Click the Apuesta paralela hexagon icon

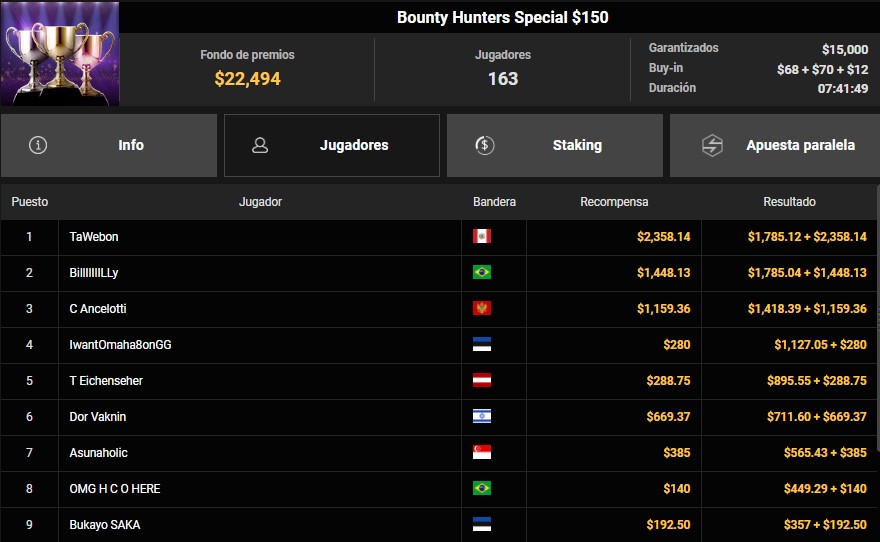point(712,145)
